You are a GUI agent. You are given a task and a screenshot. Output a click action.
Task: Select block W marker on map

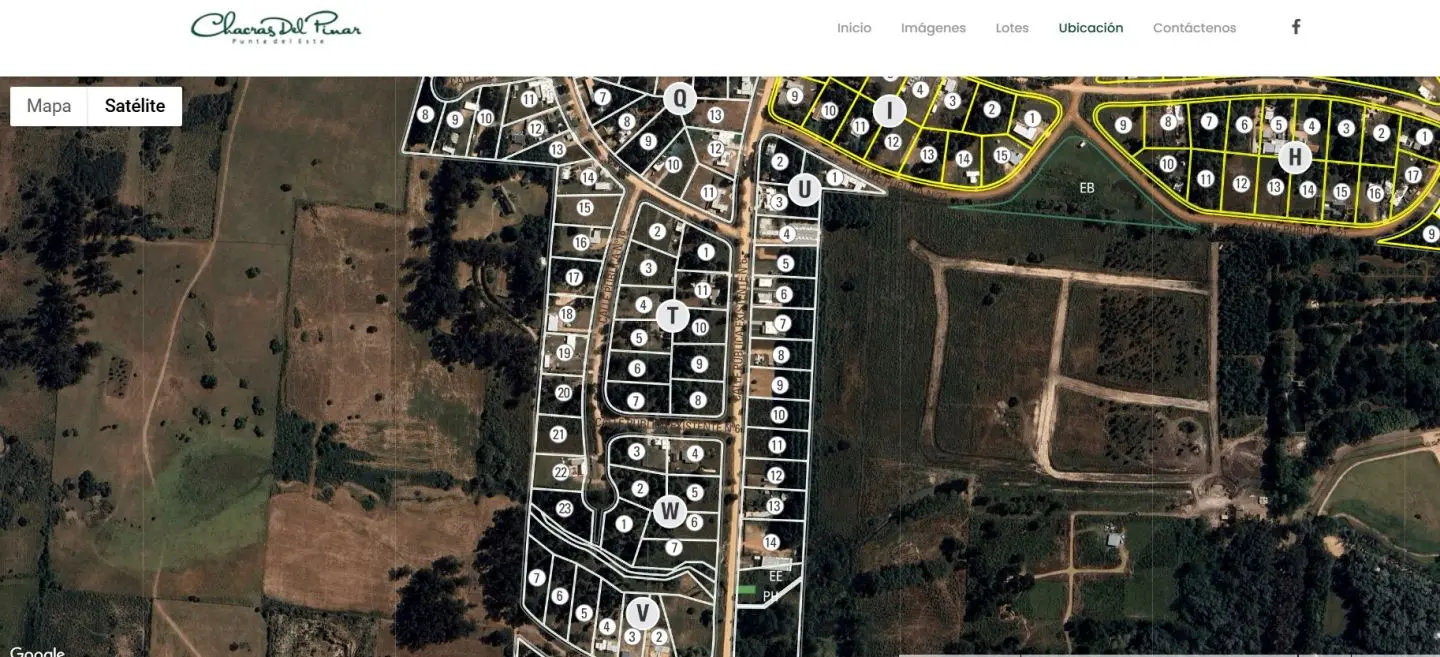coord(669,512)
